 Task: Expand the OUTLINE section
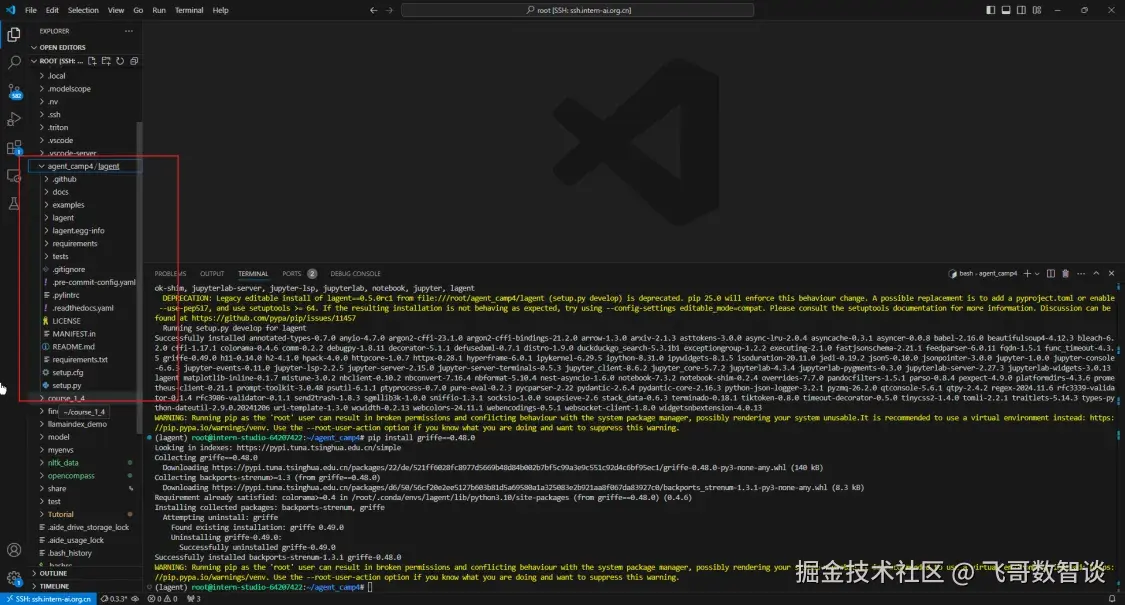[x=85, y=573]
